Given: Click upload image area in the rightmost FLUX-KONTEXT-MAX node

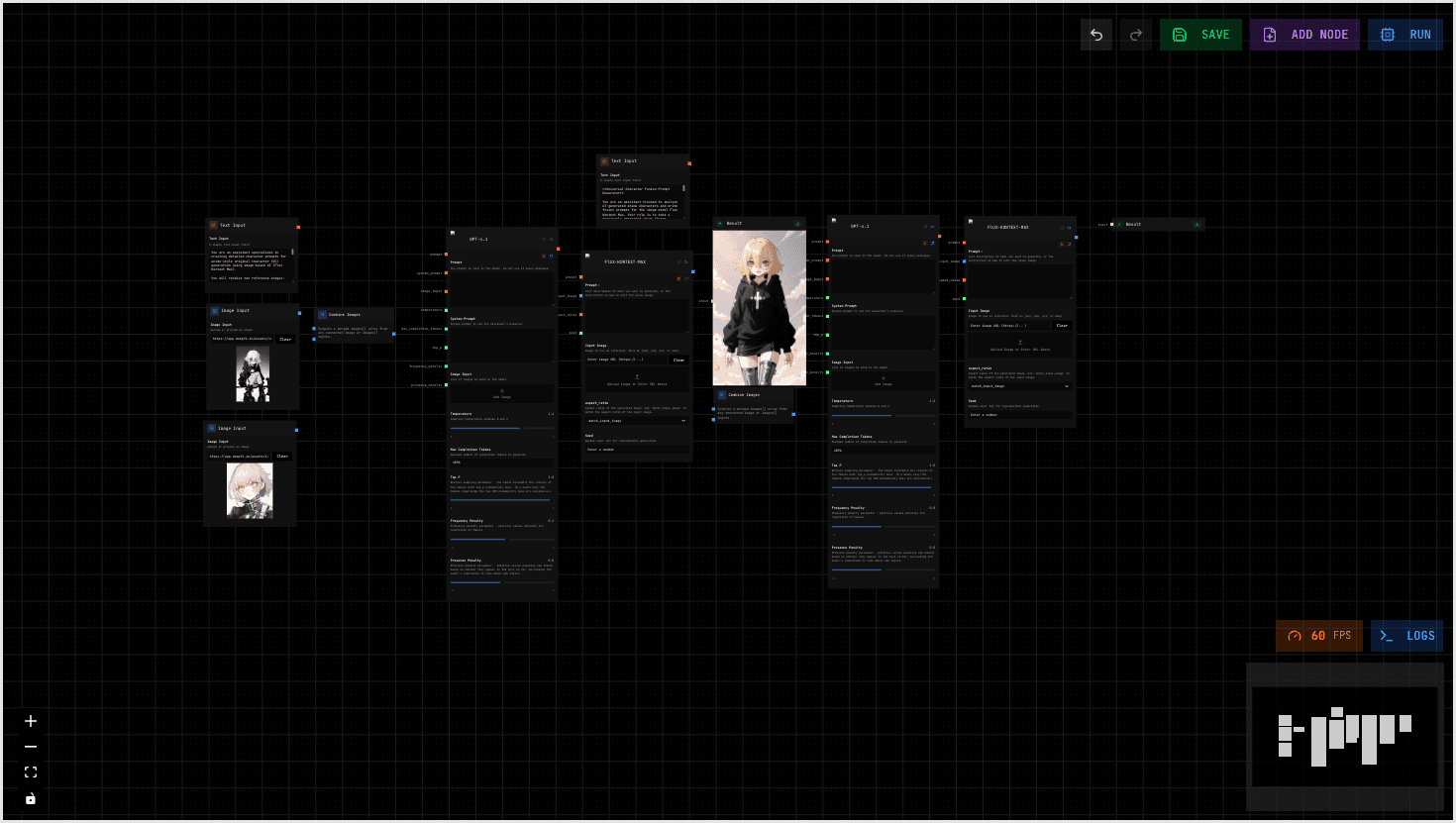Looking at the screenshot, I should tap(1020, 346).
